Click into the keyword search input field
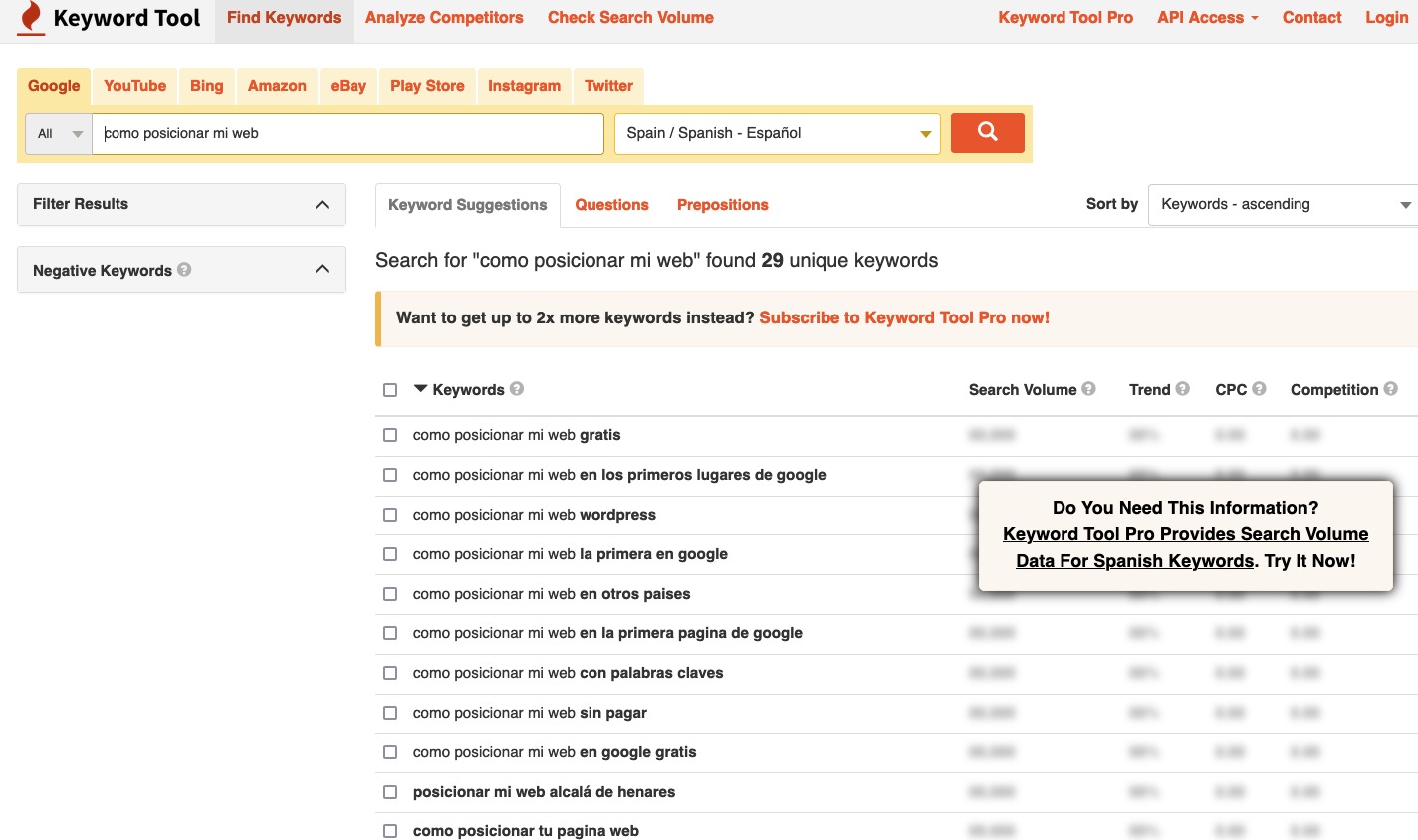Screen dimensions: 1418x840 coord(348,133)
